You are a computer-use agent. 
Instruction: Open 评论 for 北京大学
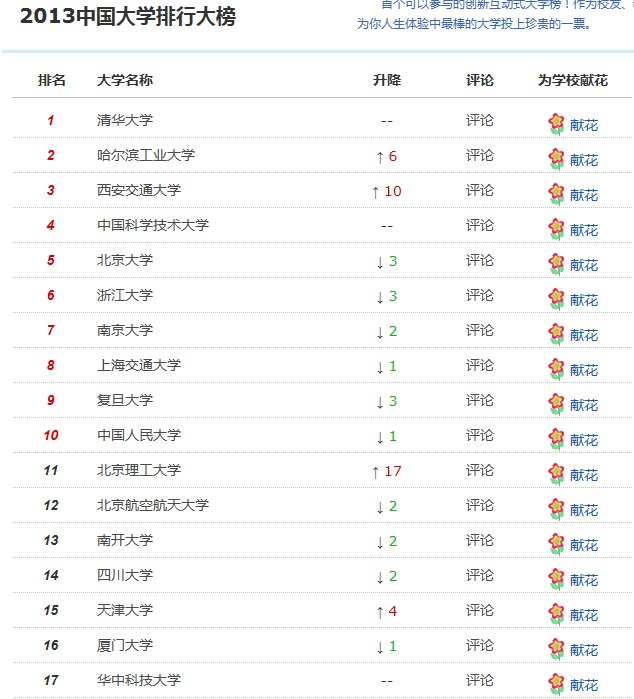tap(480, 260)
